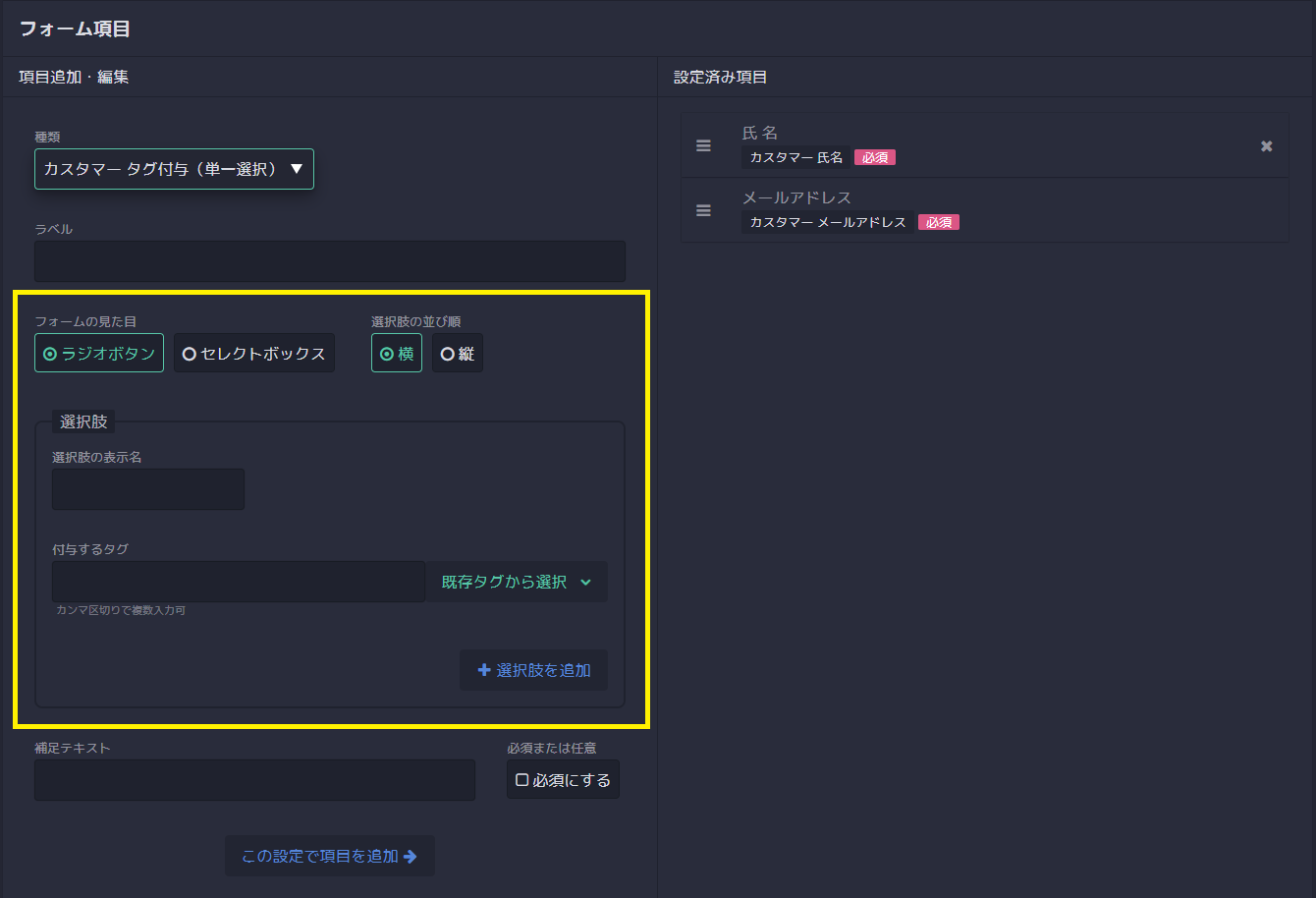Select 縦 for choice ordering
1316x898 pixels.
(x=457, y=353)
